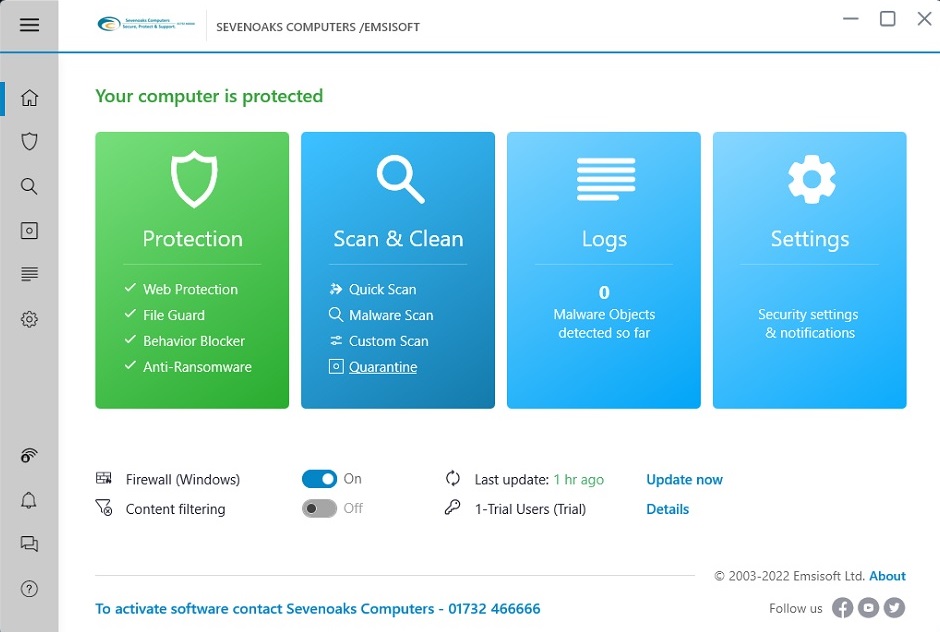Open Quarantine icon in sidebar
The width and height of the screenshot is (940, 632).
(29, 230)
